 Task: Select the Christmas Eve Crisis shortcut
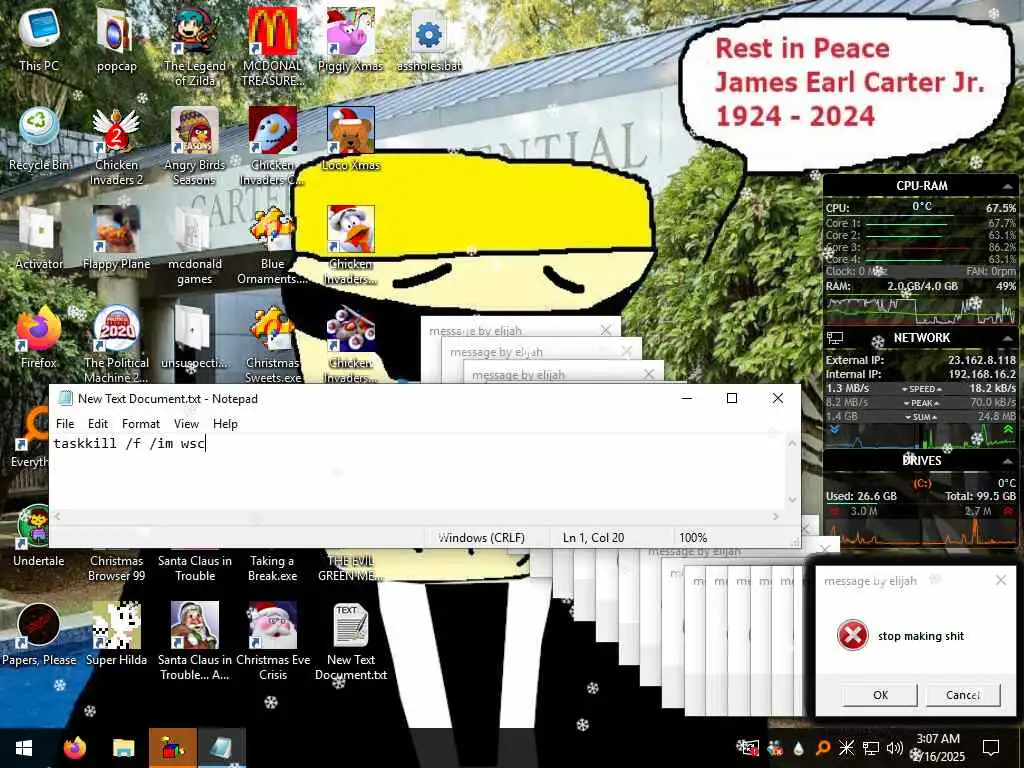272,640
